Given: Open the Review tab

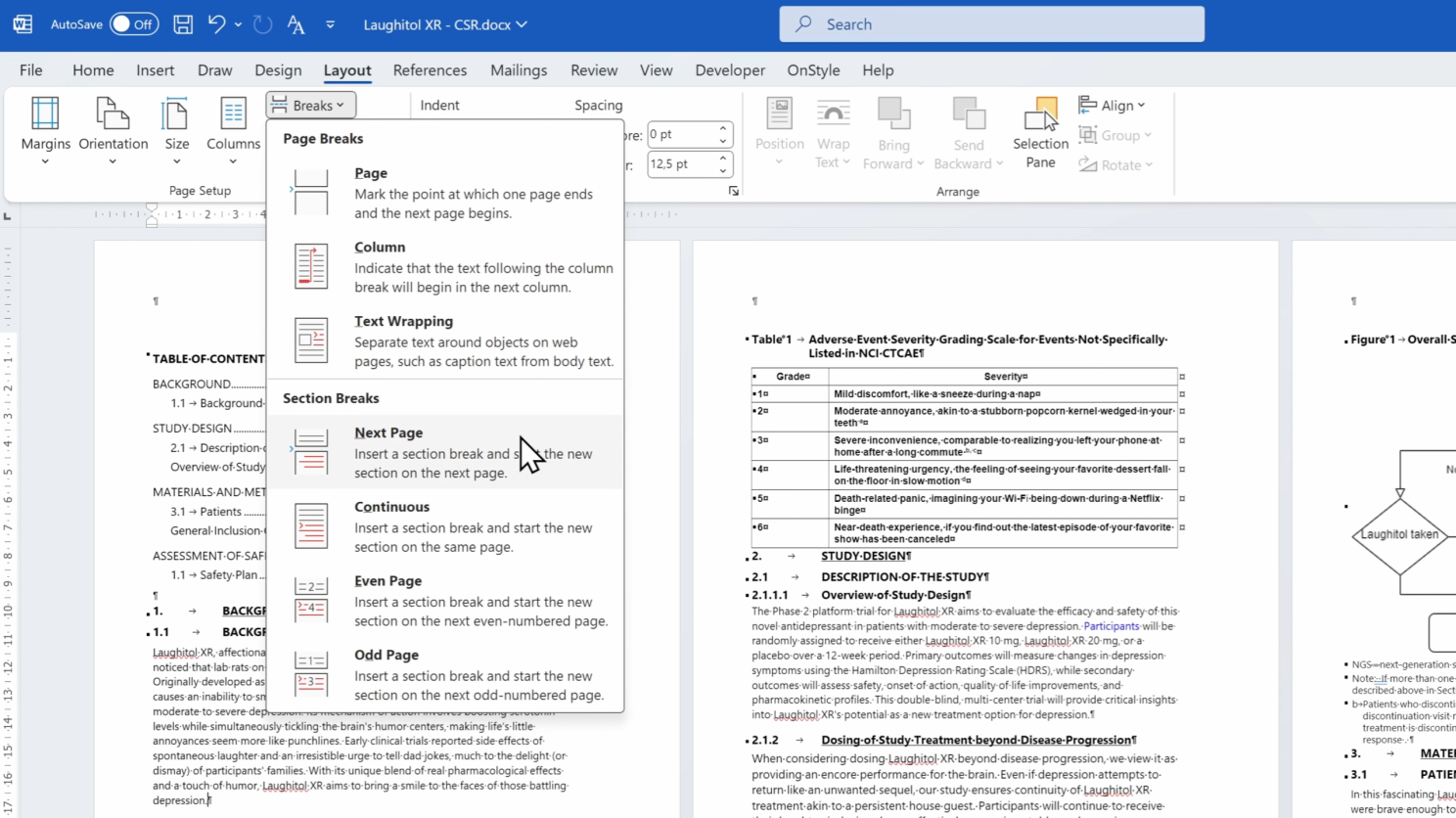Looking at the screenshot, I should 594,70.
